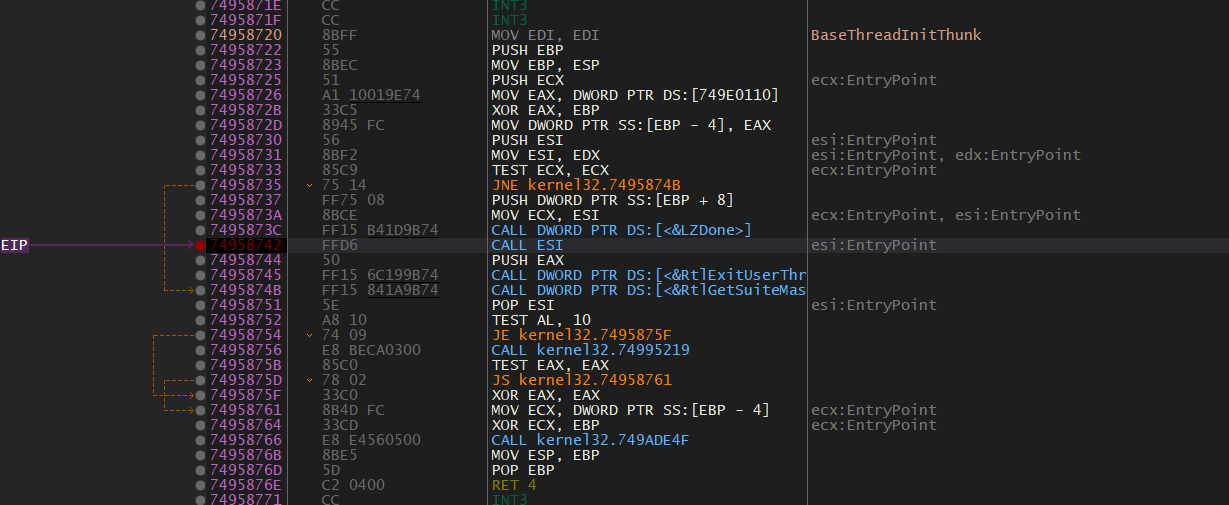
Task: Select the MOV EBP, ESP instruction
Action: tap(545, 65)
